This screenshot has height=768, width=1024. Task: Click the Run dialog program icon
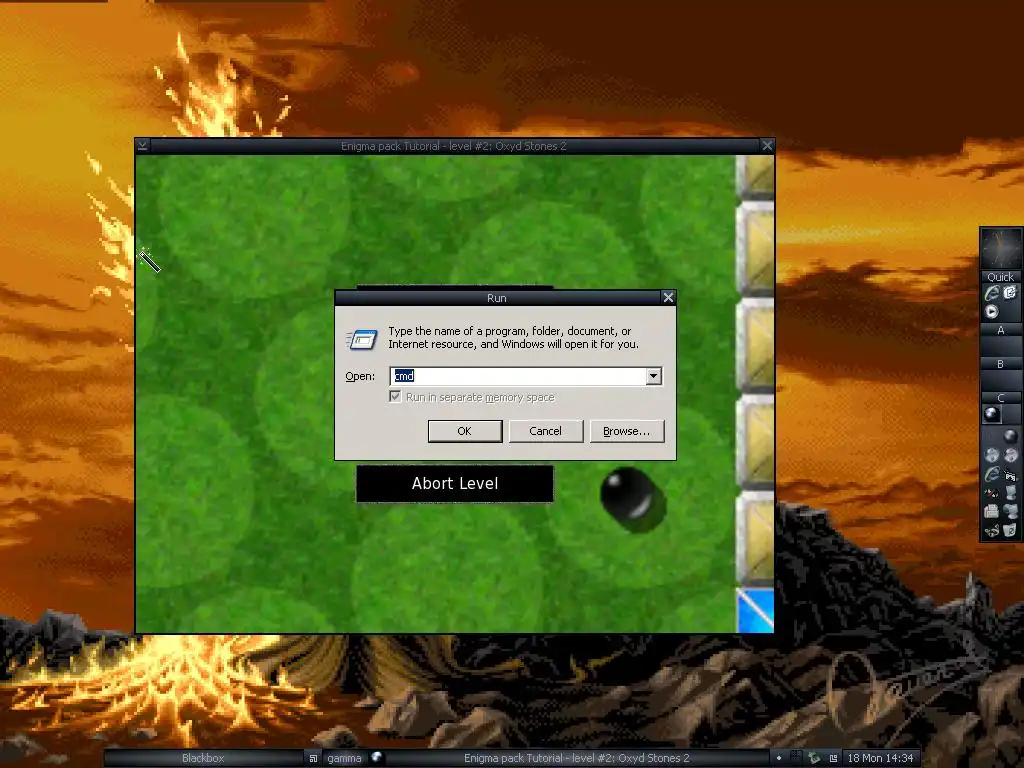click(362, 339)
